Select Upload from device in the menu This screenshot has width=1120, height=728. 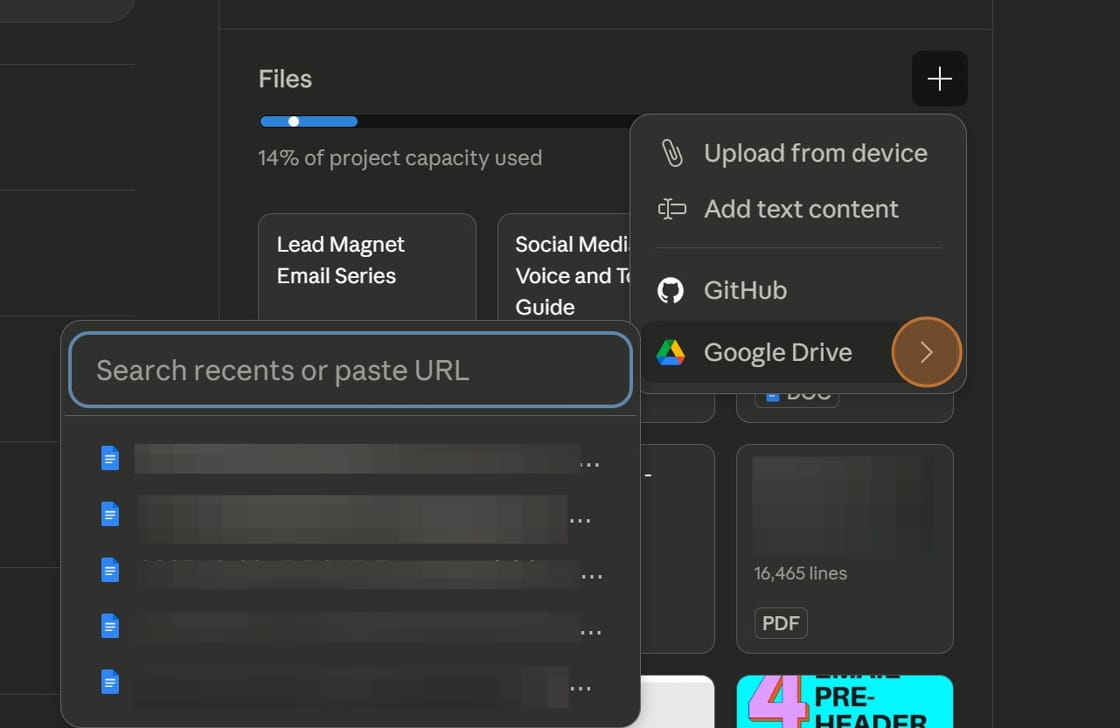tap(815, 152)
